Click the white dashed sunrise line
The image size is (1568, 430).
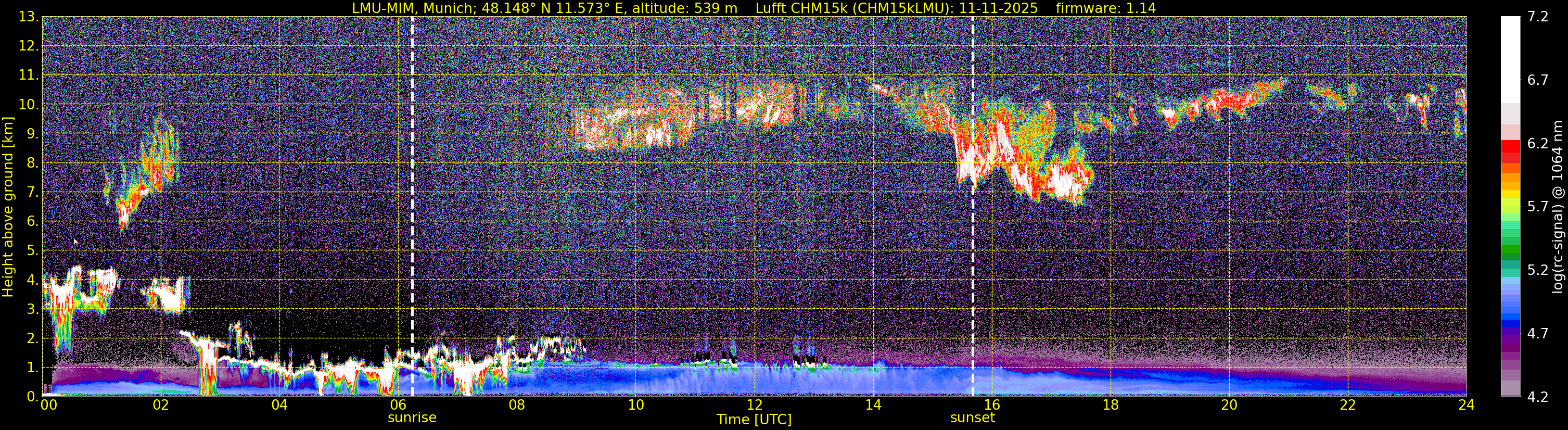(x=412, y=206)
